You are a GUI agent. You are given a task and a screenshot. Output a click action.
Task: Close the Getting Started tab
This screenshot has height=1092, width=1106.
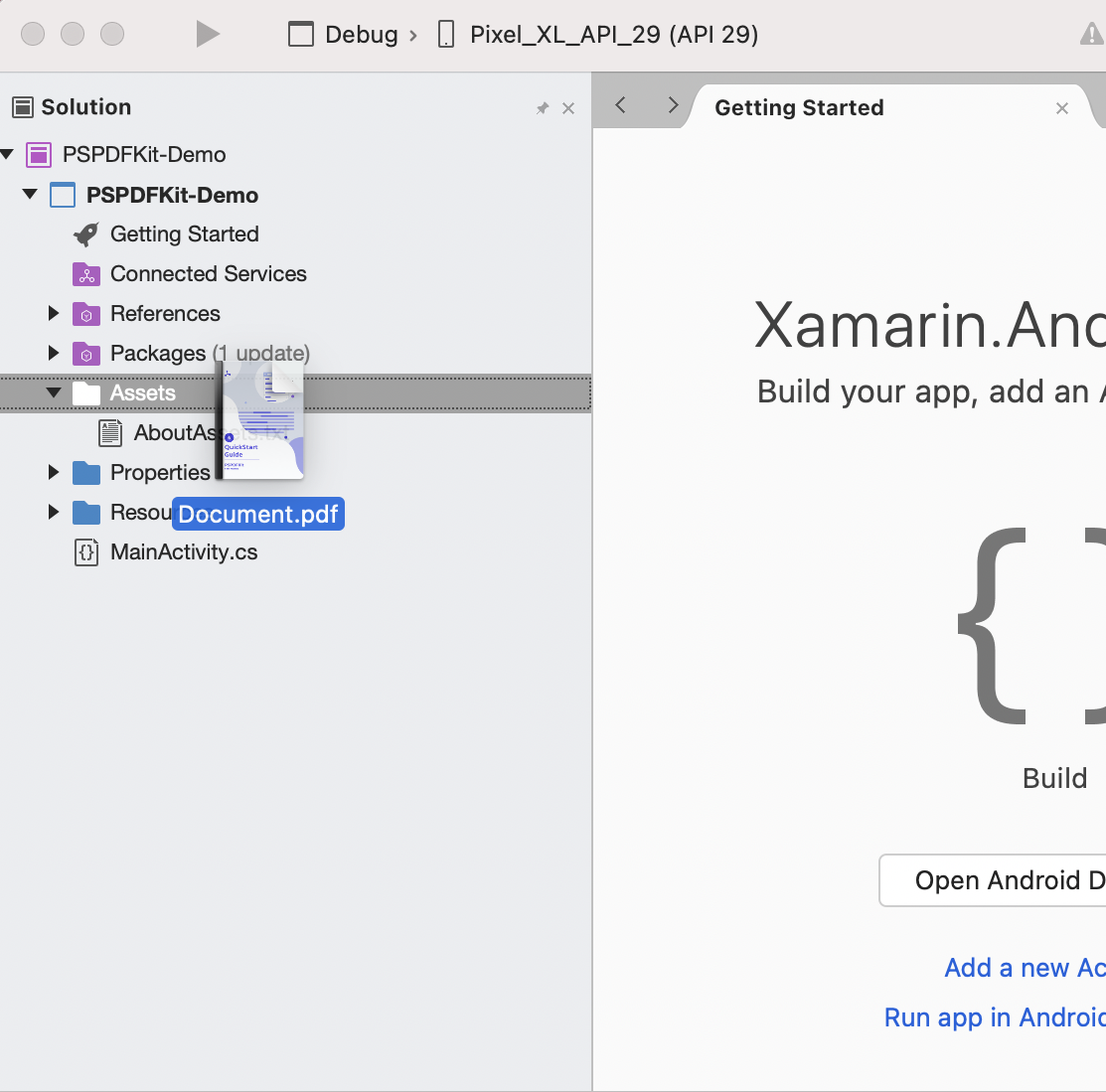coord(1061,108)
